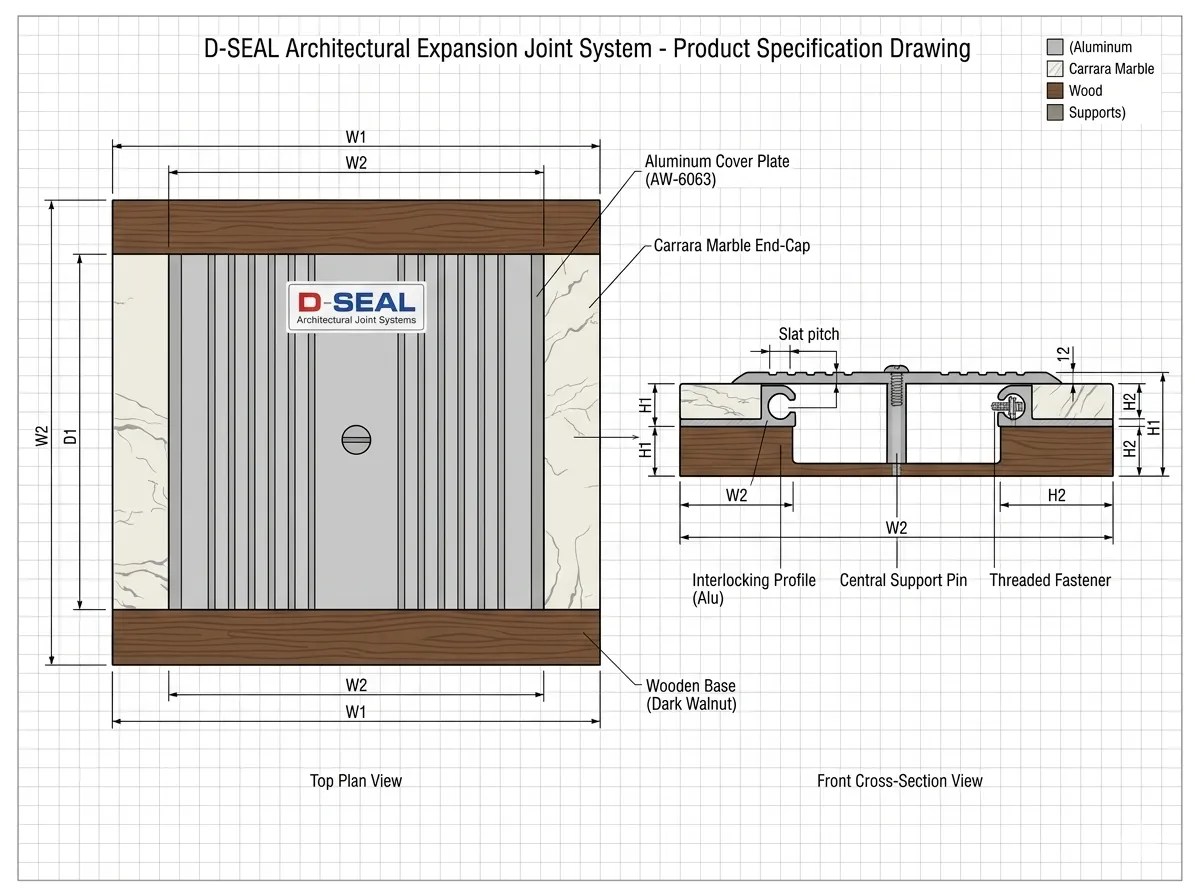Select the Wood brown legend swatch
Screen dimensions: 1195x896
click(1055, 91)
